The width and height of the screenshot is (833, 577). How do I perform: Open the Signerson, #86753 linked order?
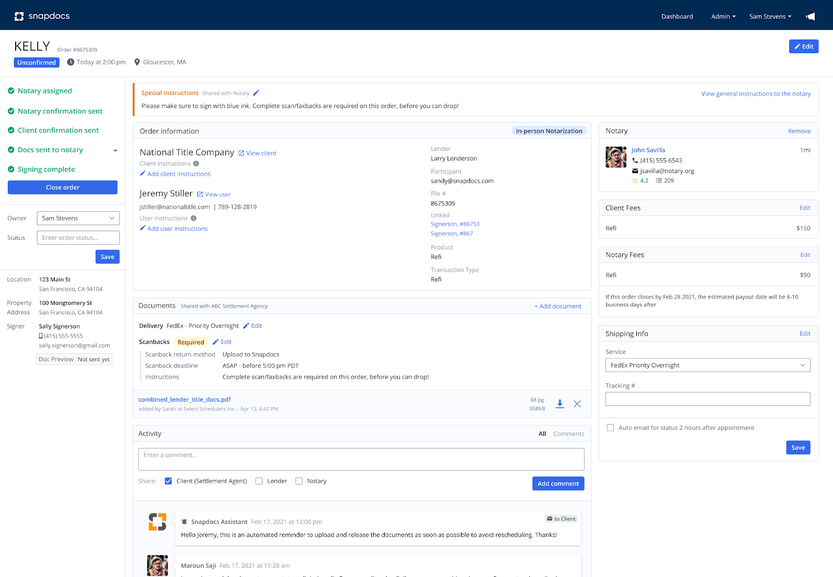tap(455, 224)
